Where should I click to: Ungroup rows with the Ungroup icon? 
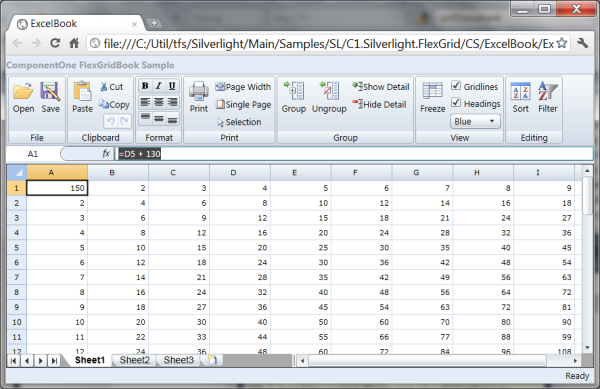(x=329, y=91)
